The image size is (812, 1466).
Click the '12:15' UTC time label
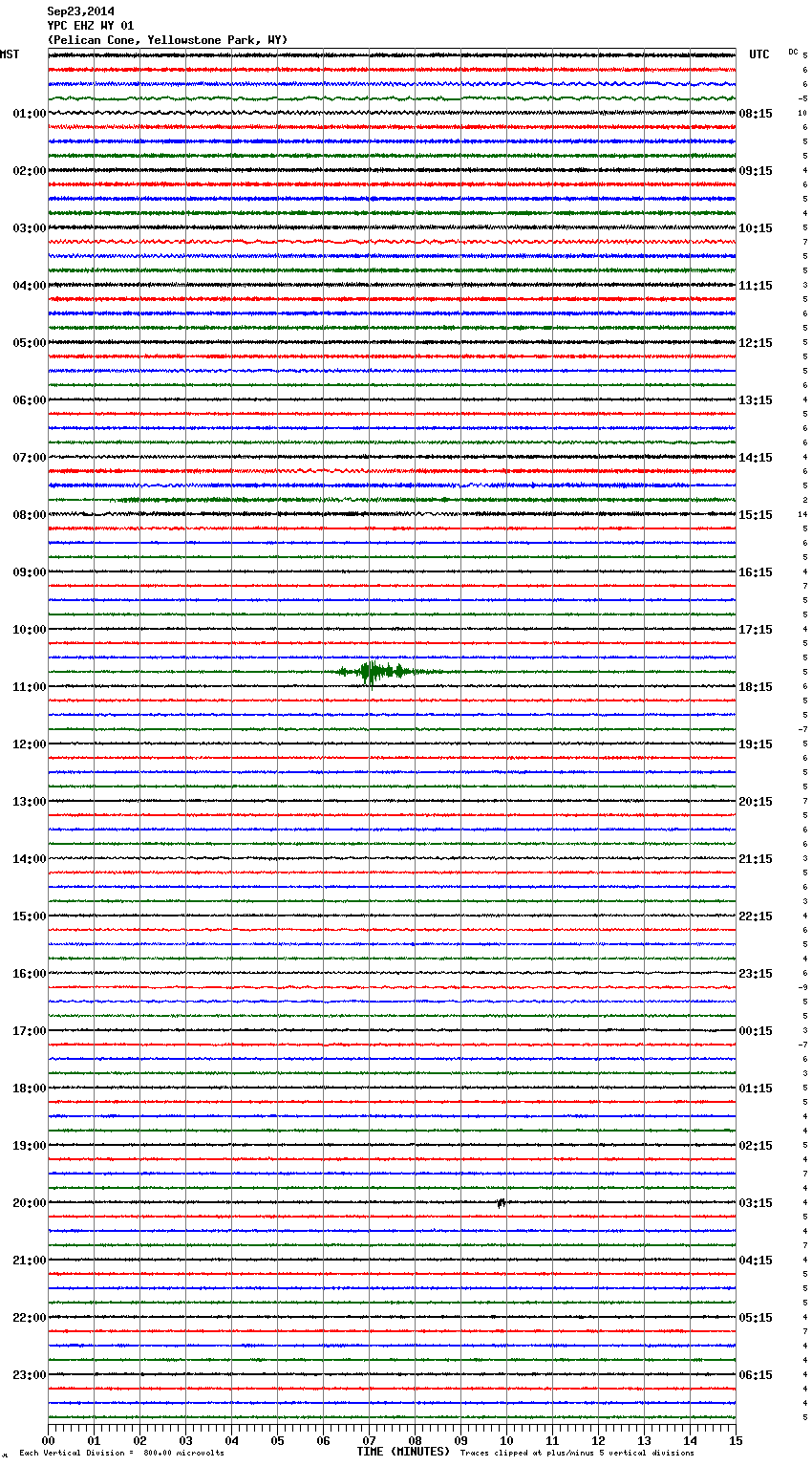(x=756, y=343)
